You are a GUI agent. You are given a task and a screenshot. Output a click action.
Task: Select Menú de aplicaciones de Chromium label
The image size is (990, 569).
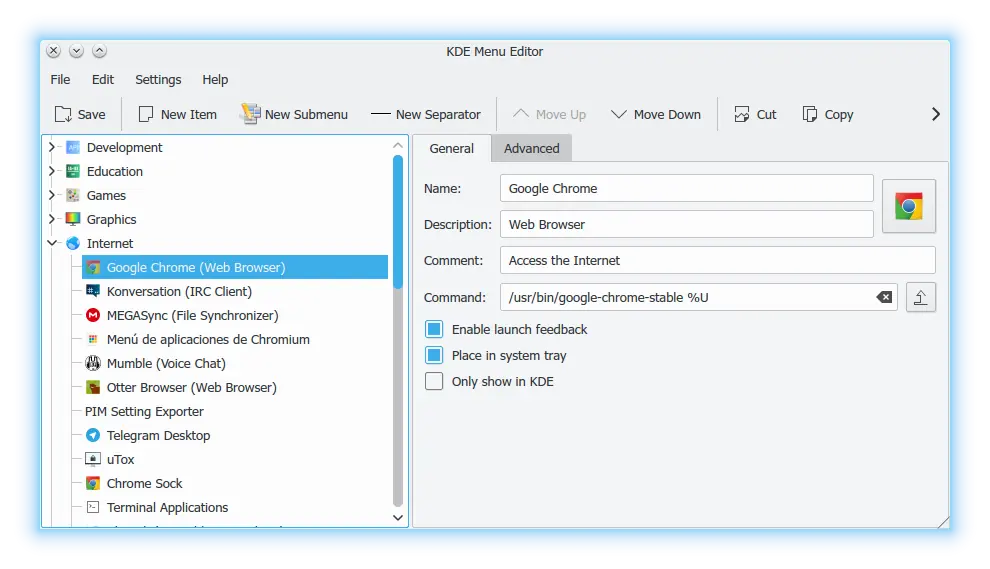coord(208,339)
